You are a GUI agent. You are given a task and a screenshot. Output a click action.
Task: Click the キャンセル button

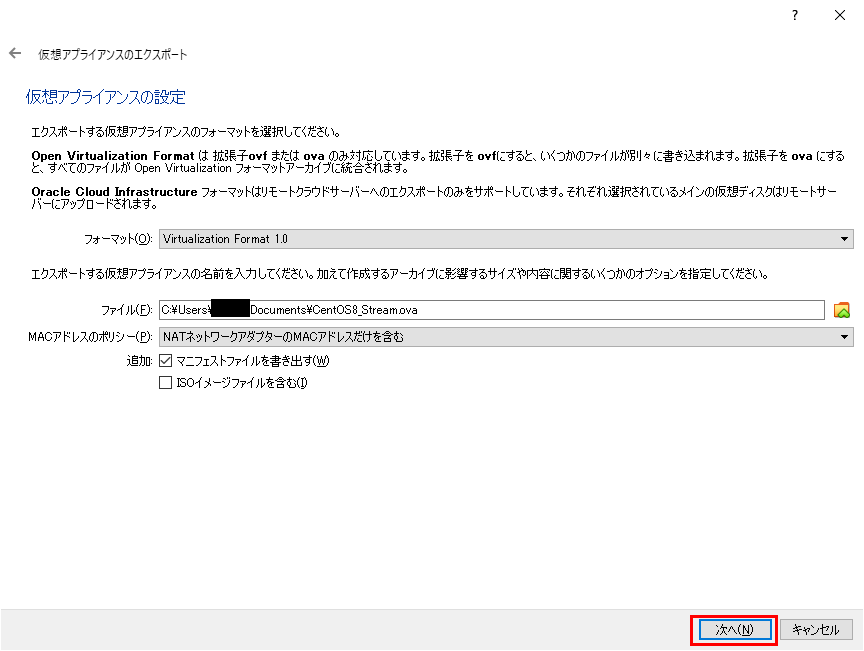pyautogui.click(x=816, y=630)
